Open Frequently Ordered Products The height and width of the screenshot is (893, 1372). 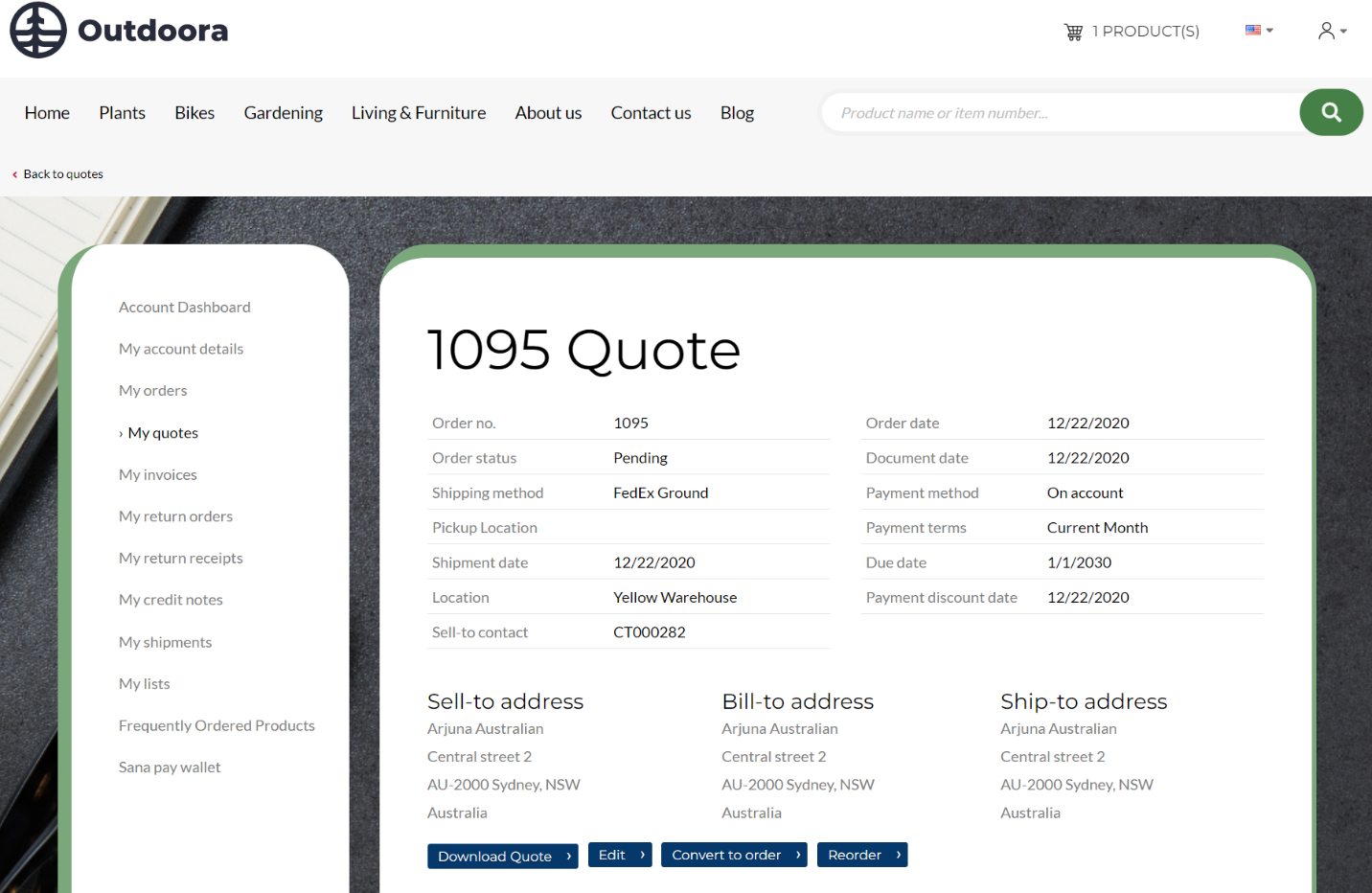click(217, 725)
